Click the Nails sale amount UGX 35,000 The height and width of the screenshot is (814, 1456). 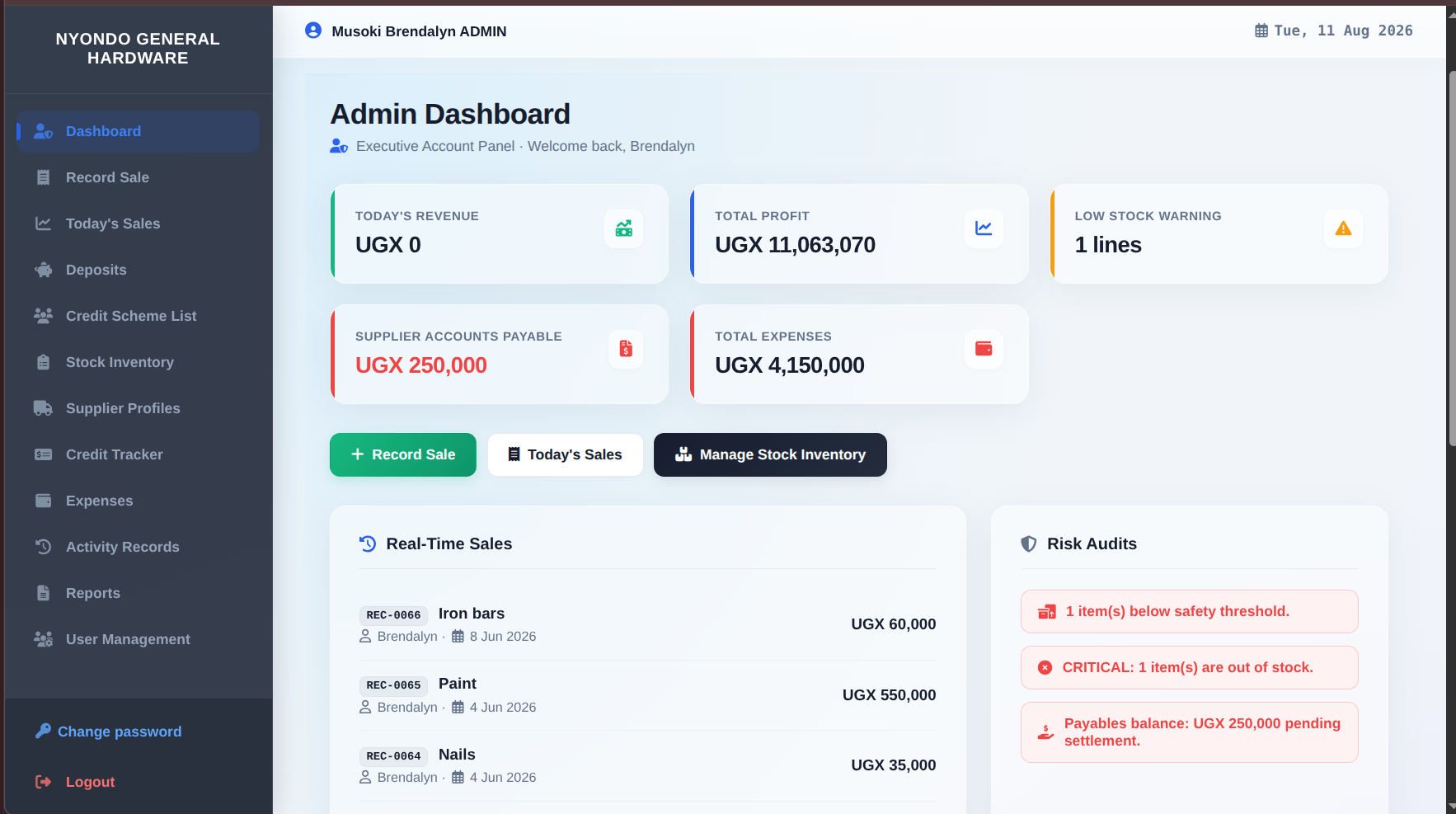894,765
